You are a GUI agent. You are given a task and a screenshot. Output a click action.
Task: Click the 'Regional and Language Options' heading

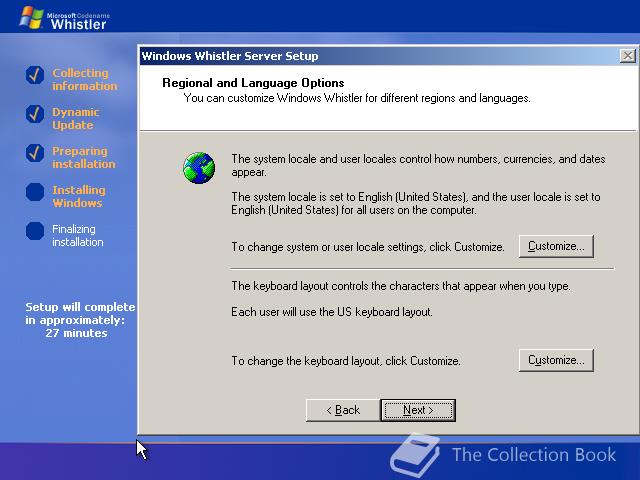click(x=253, y=83)
